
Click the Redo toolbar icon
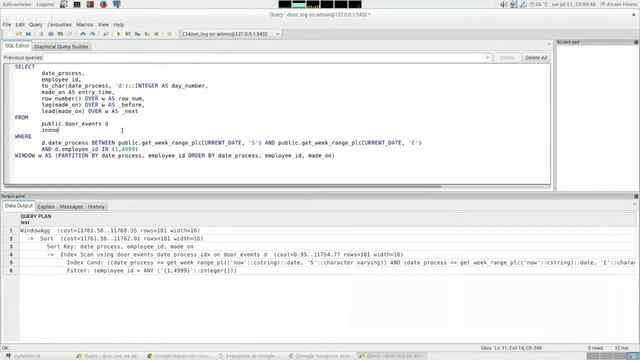(x=92, y=34)
